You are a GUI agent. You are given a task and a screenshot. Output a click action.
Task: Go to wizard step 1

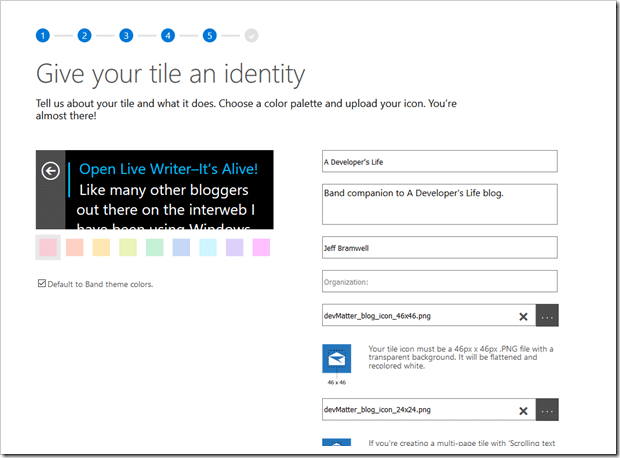(42, 36)
